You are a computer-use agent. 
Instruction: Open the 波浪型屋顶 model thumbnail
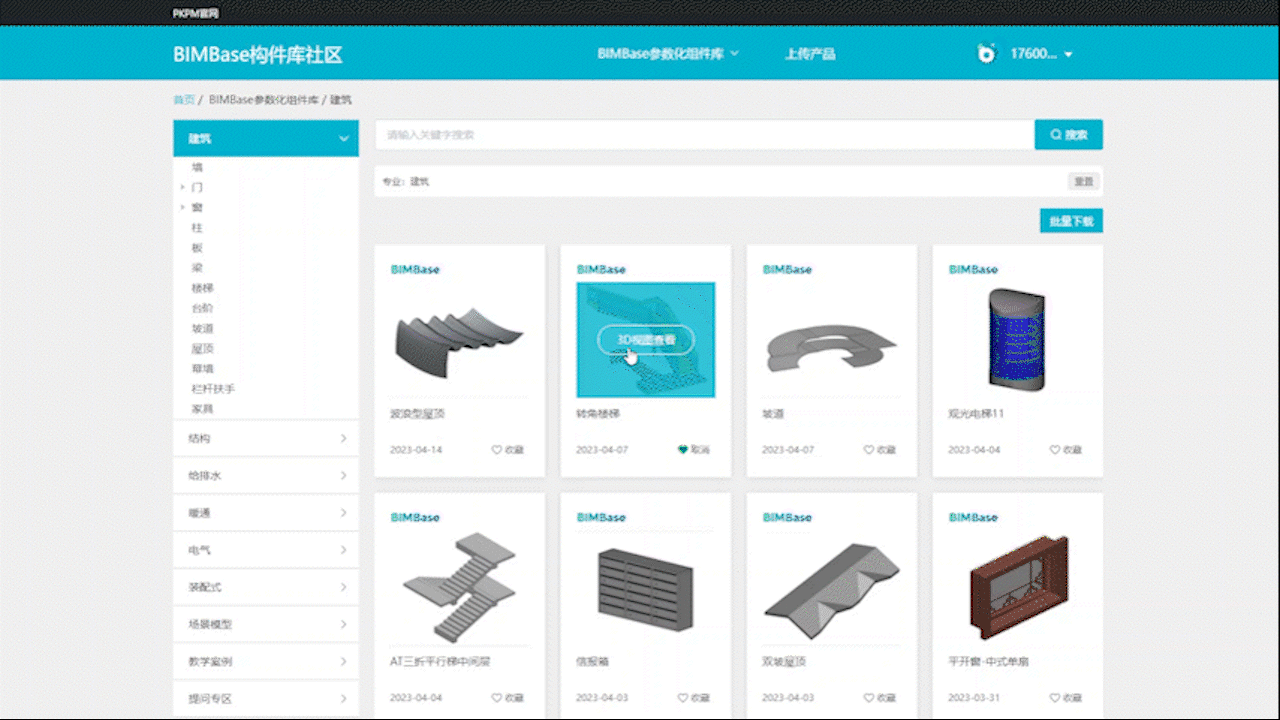click(x=460, y=340)
